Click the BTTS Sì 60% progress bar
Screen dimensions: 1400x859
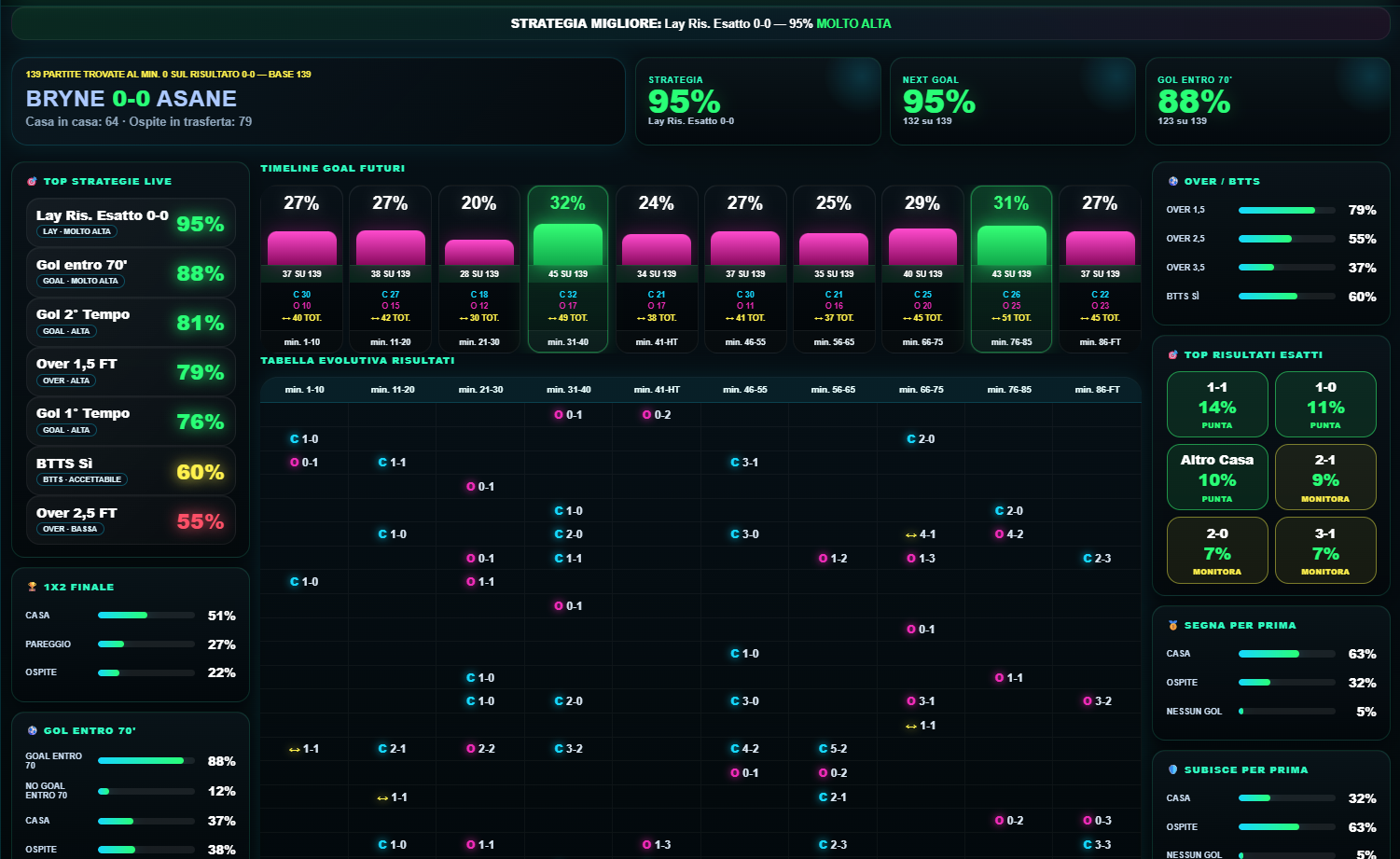click(1286, 297)
